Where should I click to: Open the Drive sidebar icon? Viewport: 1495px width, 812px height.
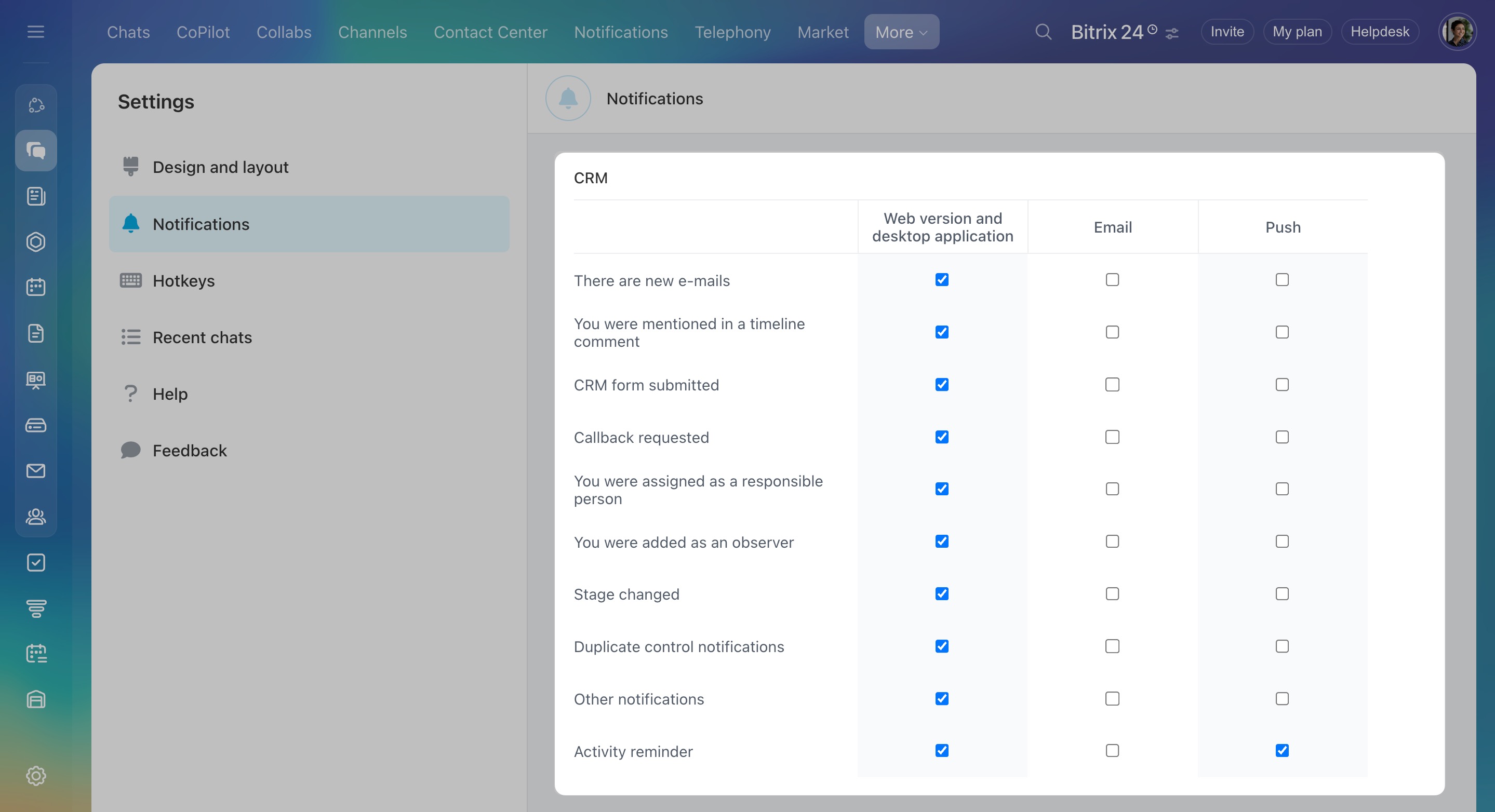pos(36,426)
